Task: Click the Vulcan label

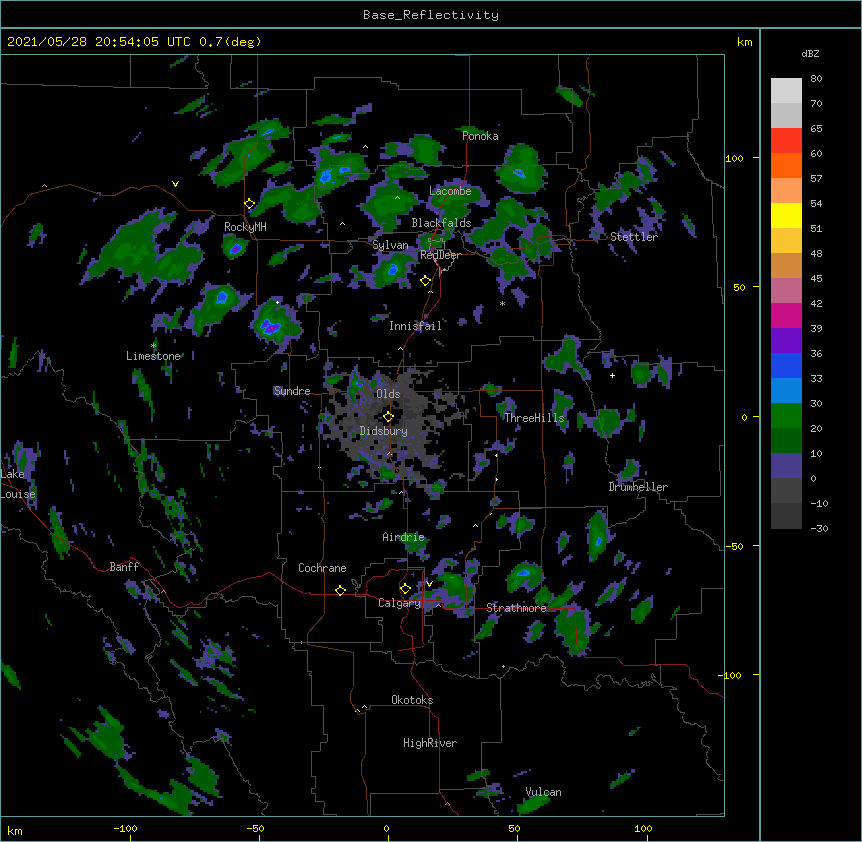Action: coord(543,792)
